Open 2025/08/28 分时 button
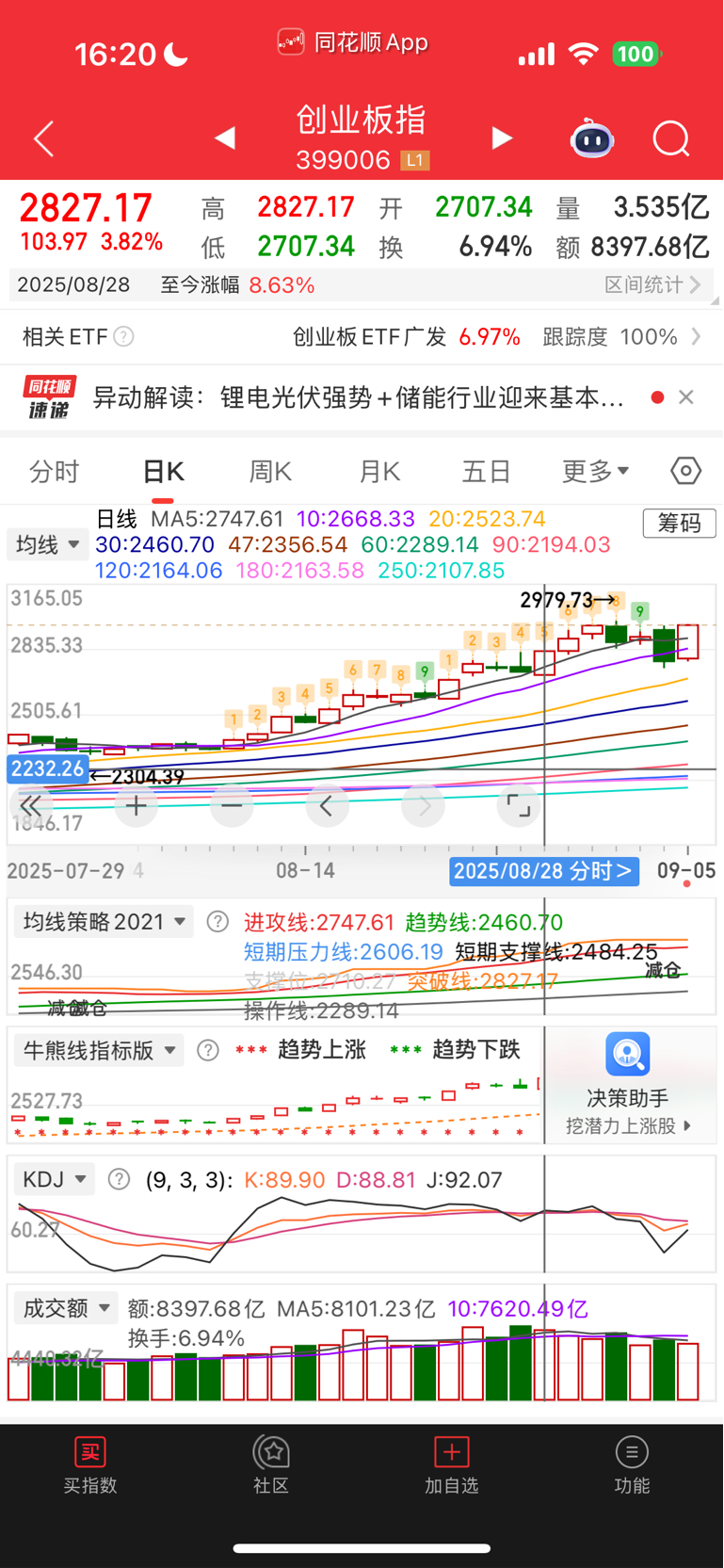724x1568 pixels. [x=544, y=871]
